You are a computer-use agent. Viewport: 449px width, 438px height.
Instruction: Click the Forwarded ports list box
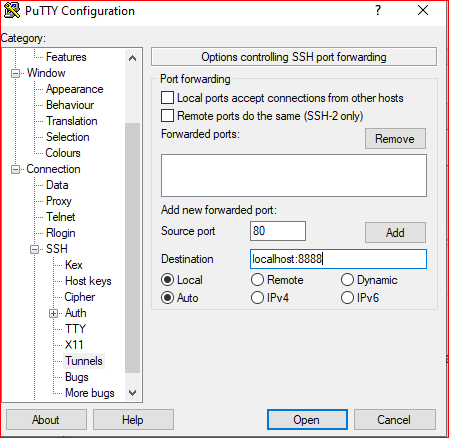point(294,175)
